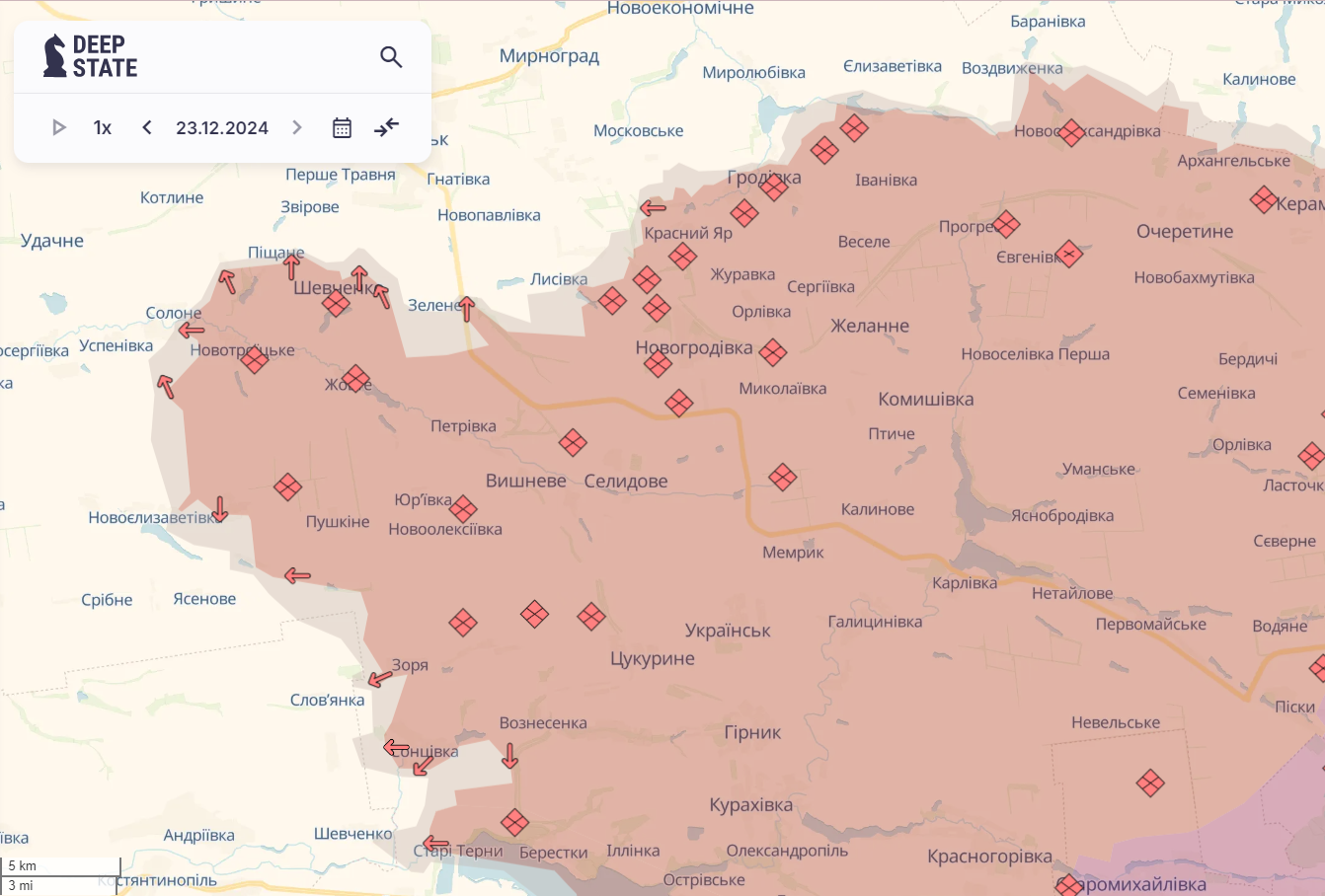Click attack arrow under Солоне label
Screen dimensions: 1325x896
192,331
